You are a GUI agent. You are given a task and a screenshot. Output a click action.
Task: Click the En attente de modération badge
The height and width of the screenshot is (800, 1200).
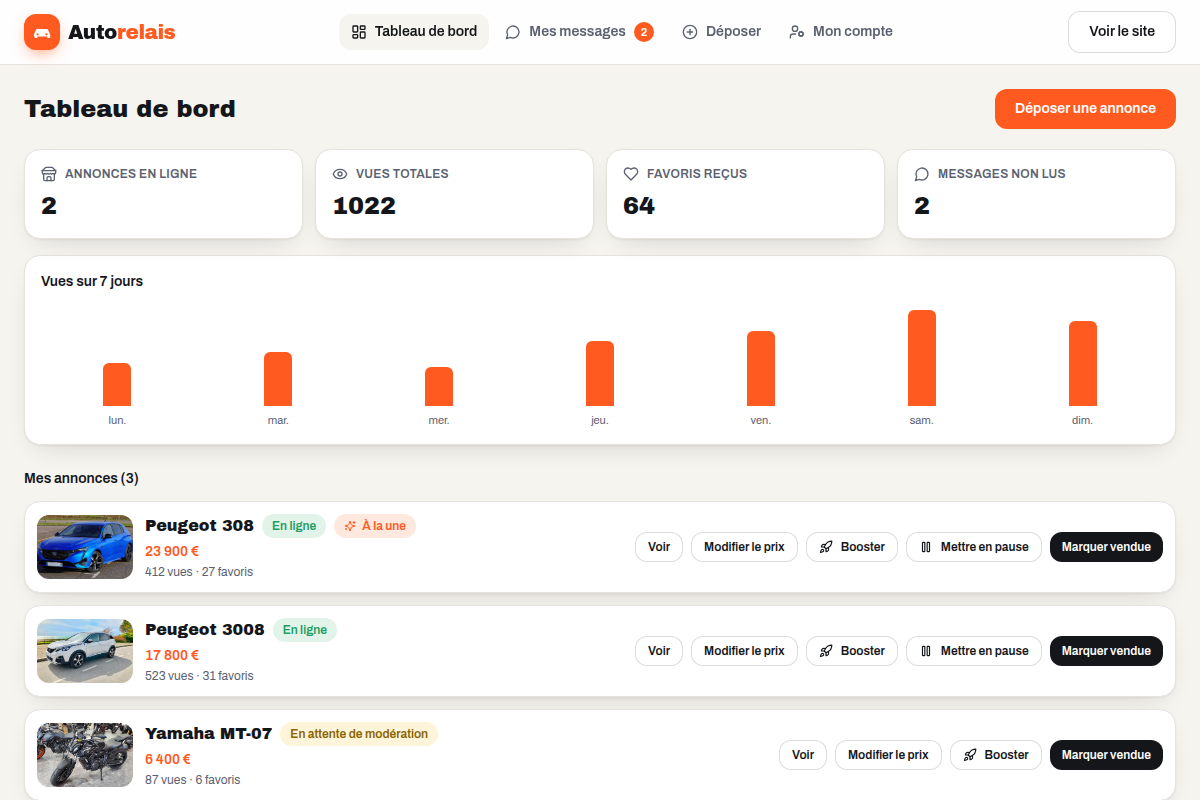[x=359, y=734]
